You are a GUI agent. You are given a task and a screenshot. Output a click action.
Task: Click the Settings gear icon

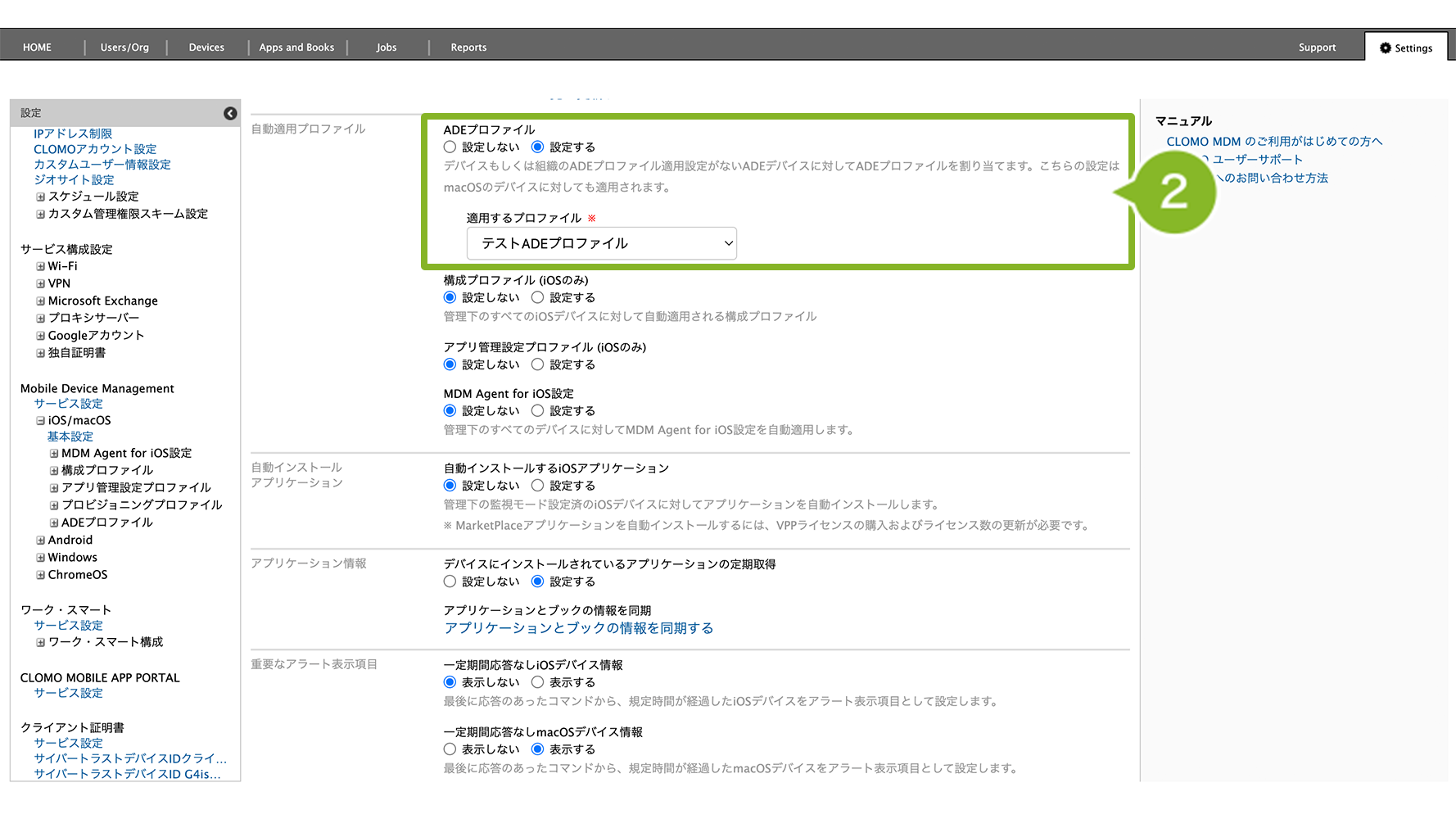[1385, 48]
